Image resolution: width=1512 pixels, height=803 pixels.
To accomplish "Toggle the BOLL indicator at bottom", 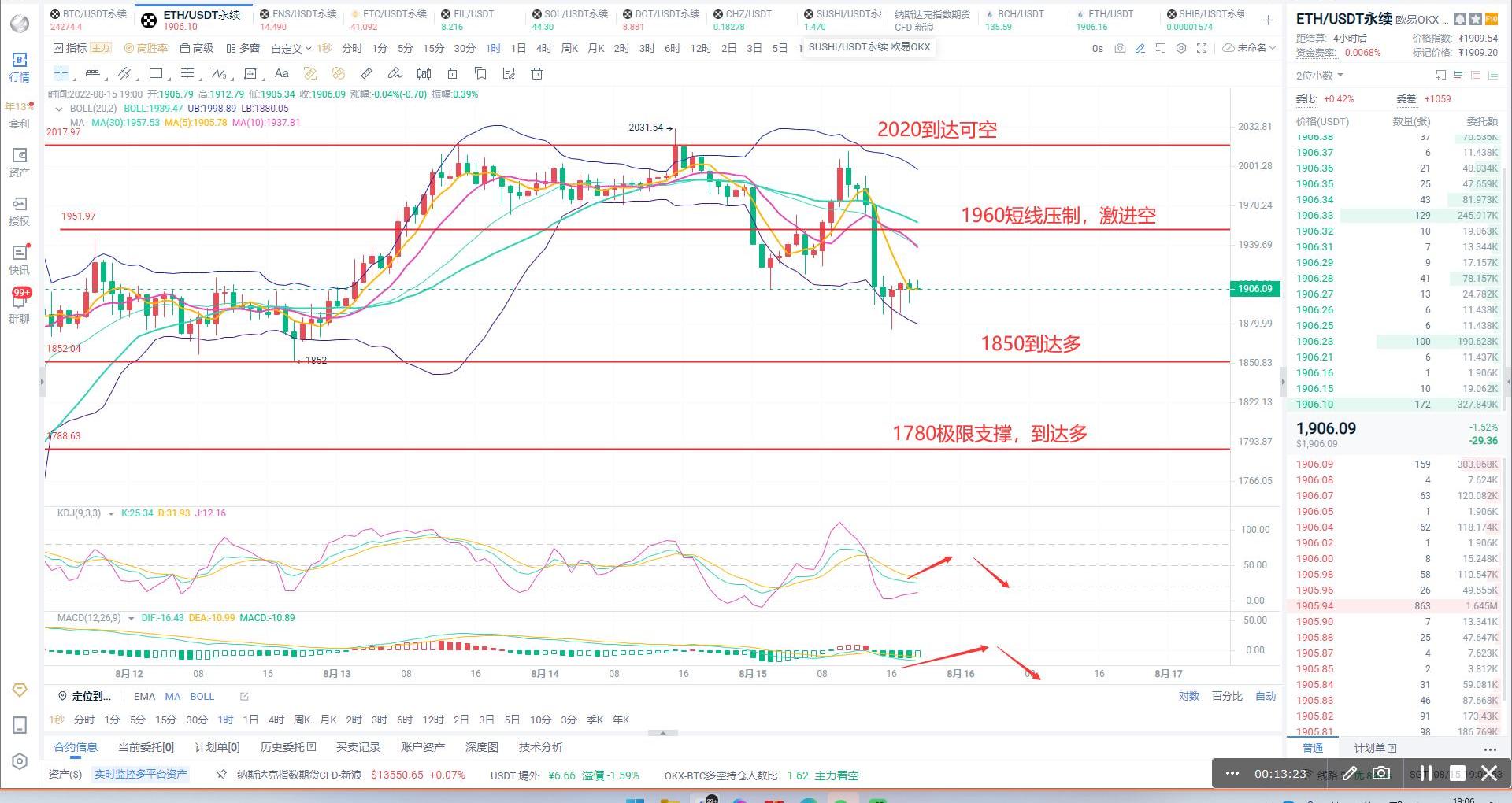I will (x=202, y=697).
